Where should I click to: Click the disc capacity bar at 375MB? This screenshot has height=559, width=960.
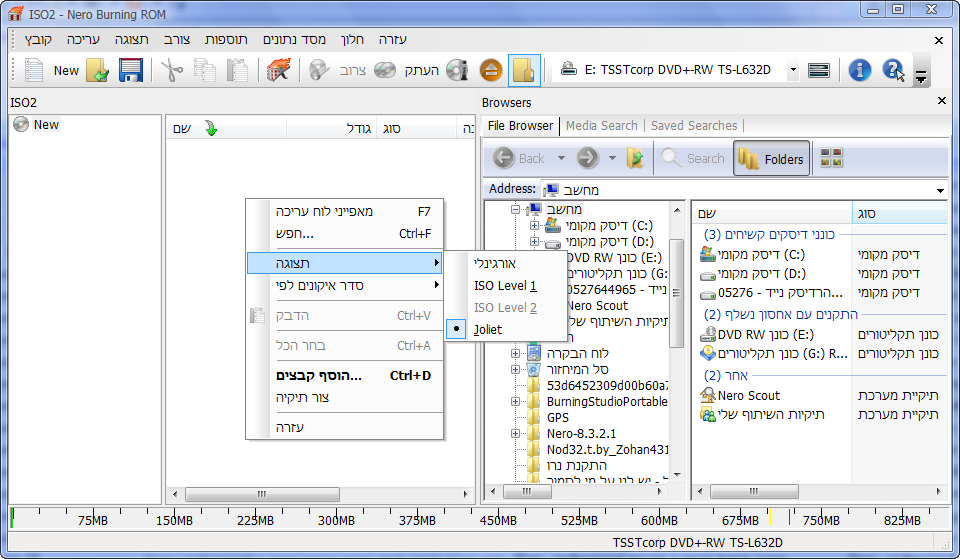(x=418, y=520)
